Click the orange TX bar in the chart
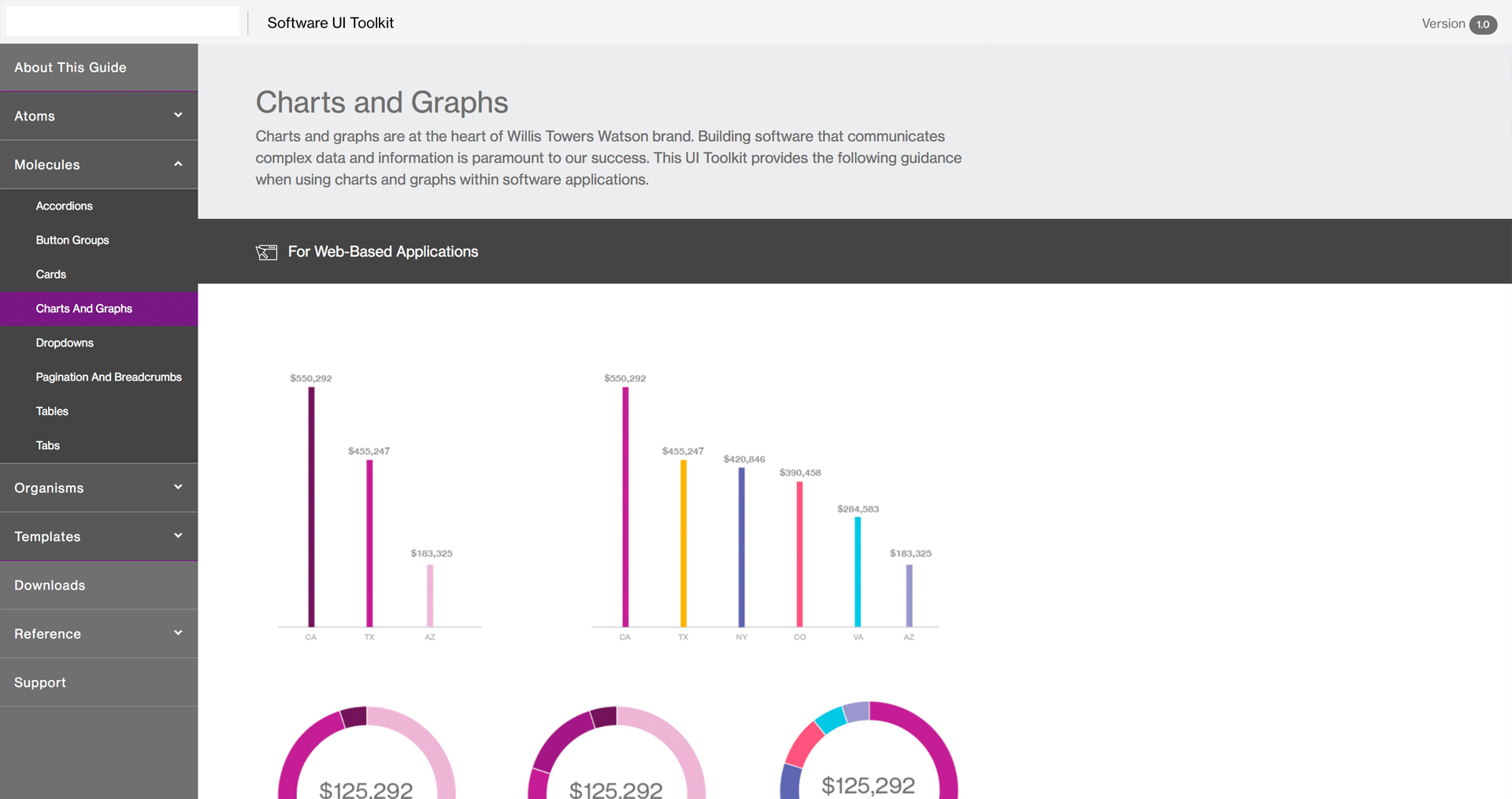1512x799 pixels. [683, 544]
